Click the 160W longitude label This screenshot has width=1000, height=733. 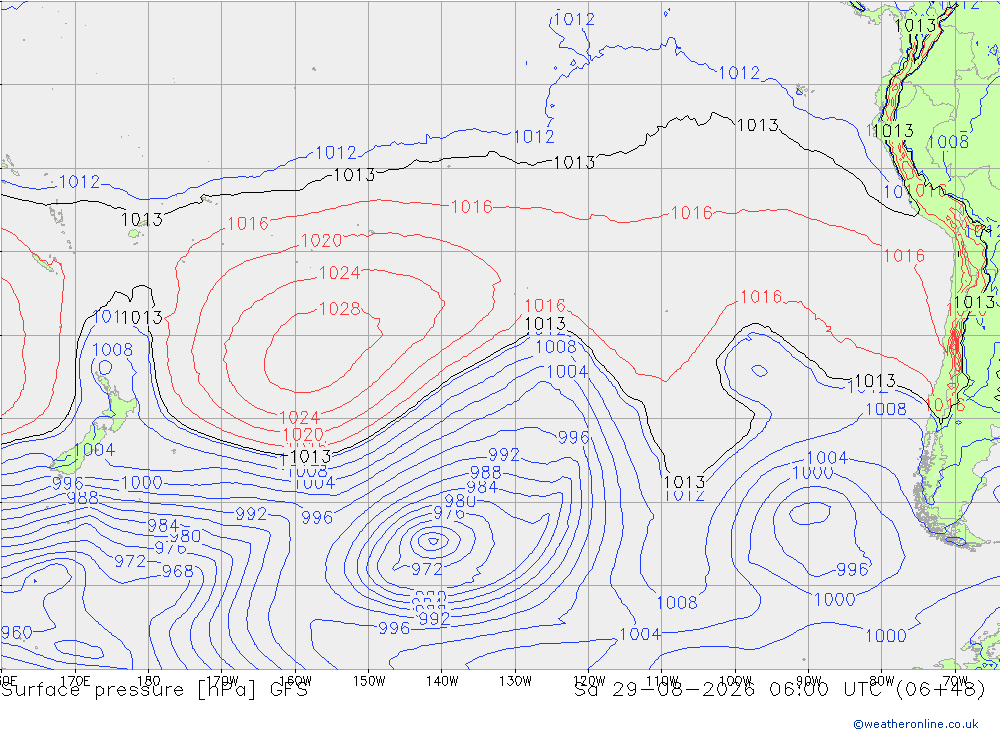tap(295, 681)
